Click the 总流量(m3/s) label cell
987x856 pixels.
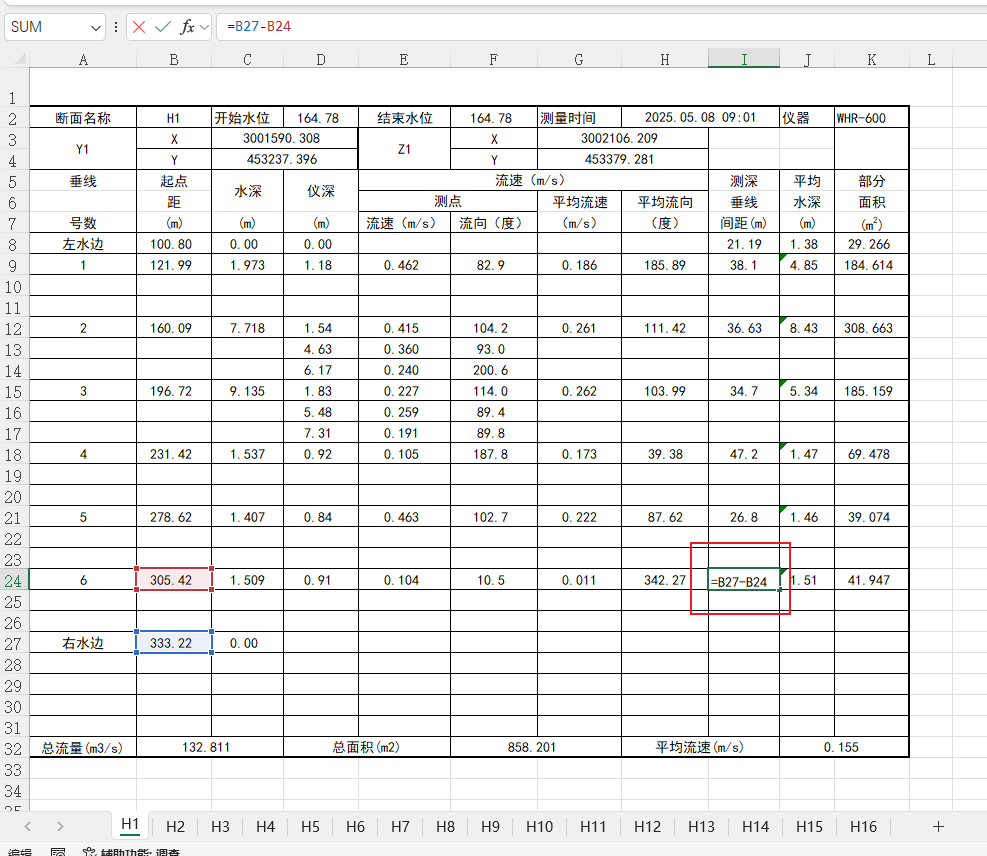pos(83,747)
